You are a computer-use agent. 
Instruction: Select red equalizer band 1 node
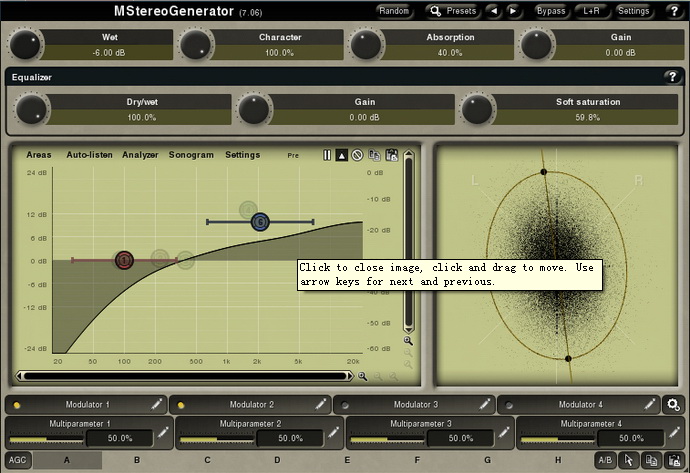click(124, 260)
